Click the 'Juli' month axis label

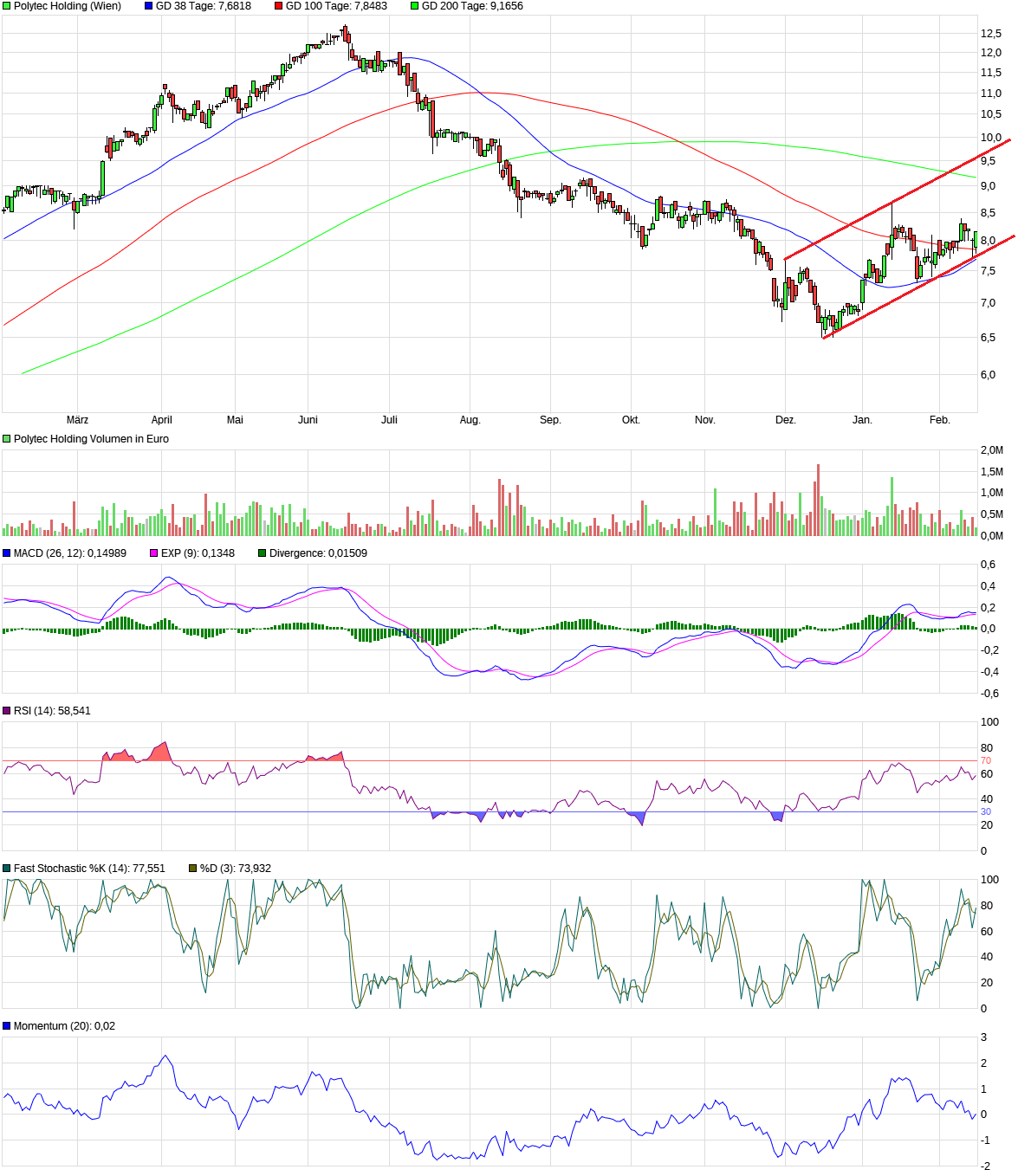[x=389, y=420]
